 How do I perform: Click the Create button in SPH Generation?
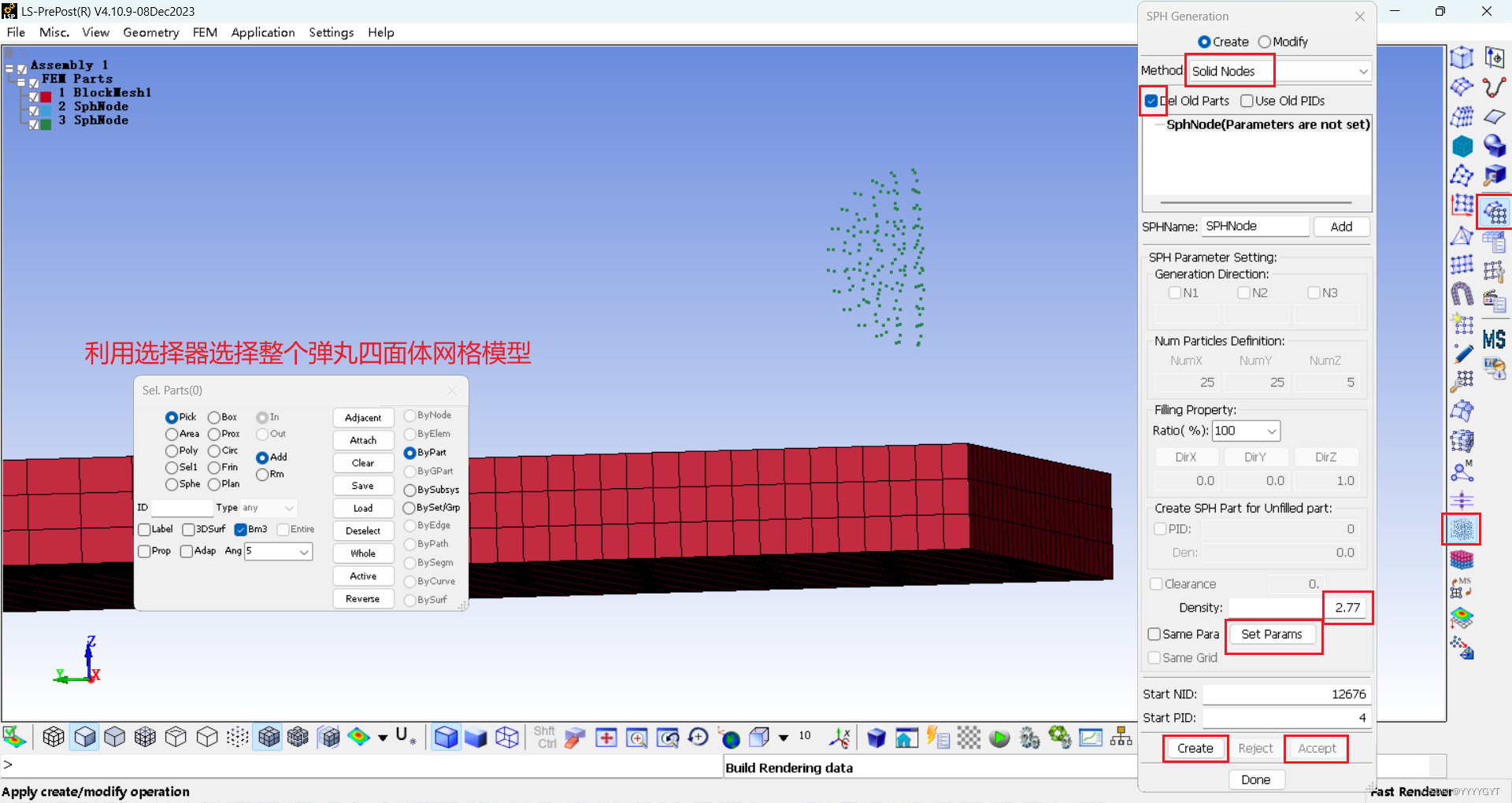(1195, 748)
